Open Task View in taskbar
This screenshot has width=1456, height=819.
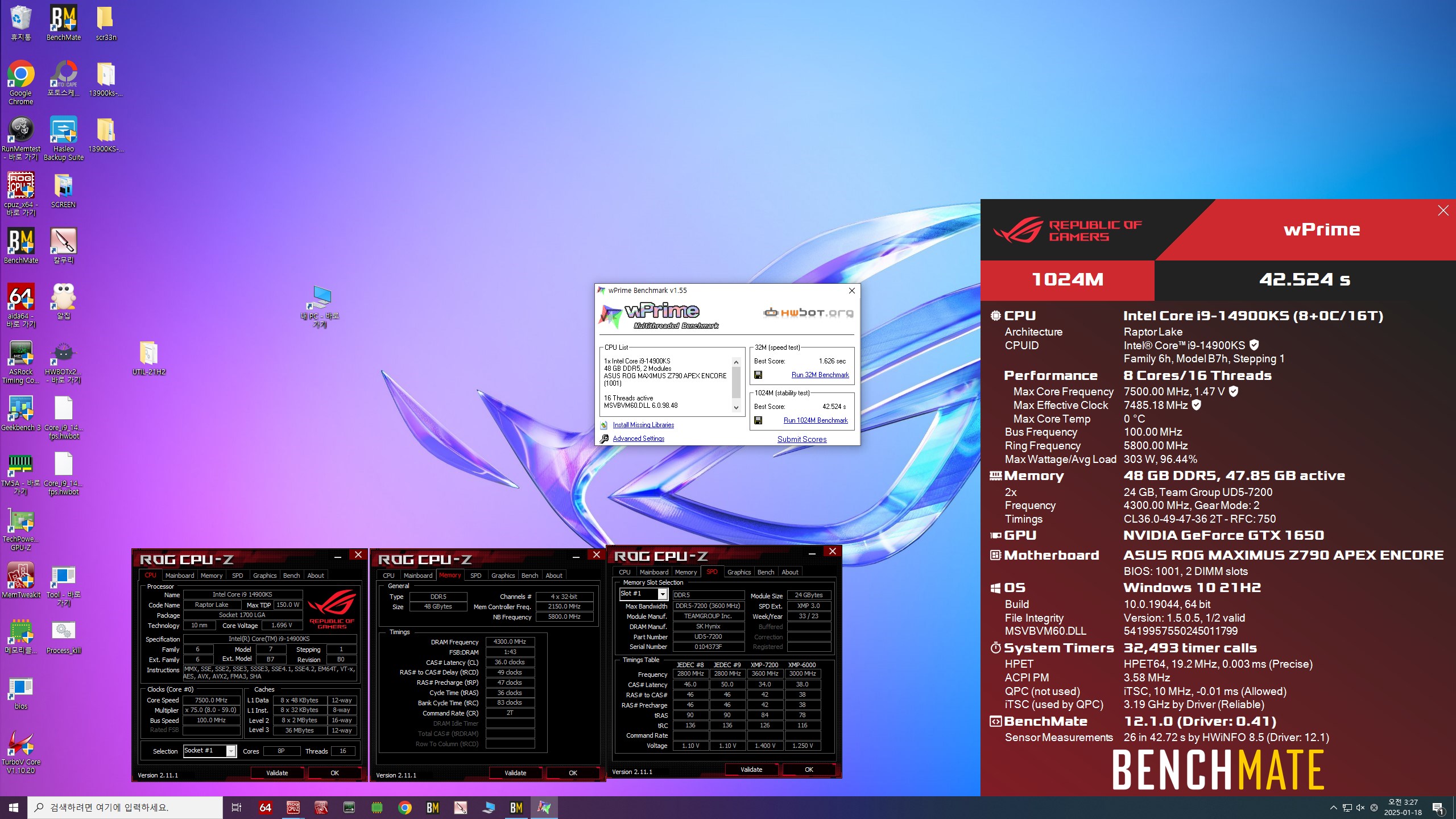(237, 808)
